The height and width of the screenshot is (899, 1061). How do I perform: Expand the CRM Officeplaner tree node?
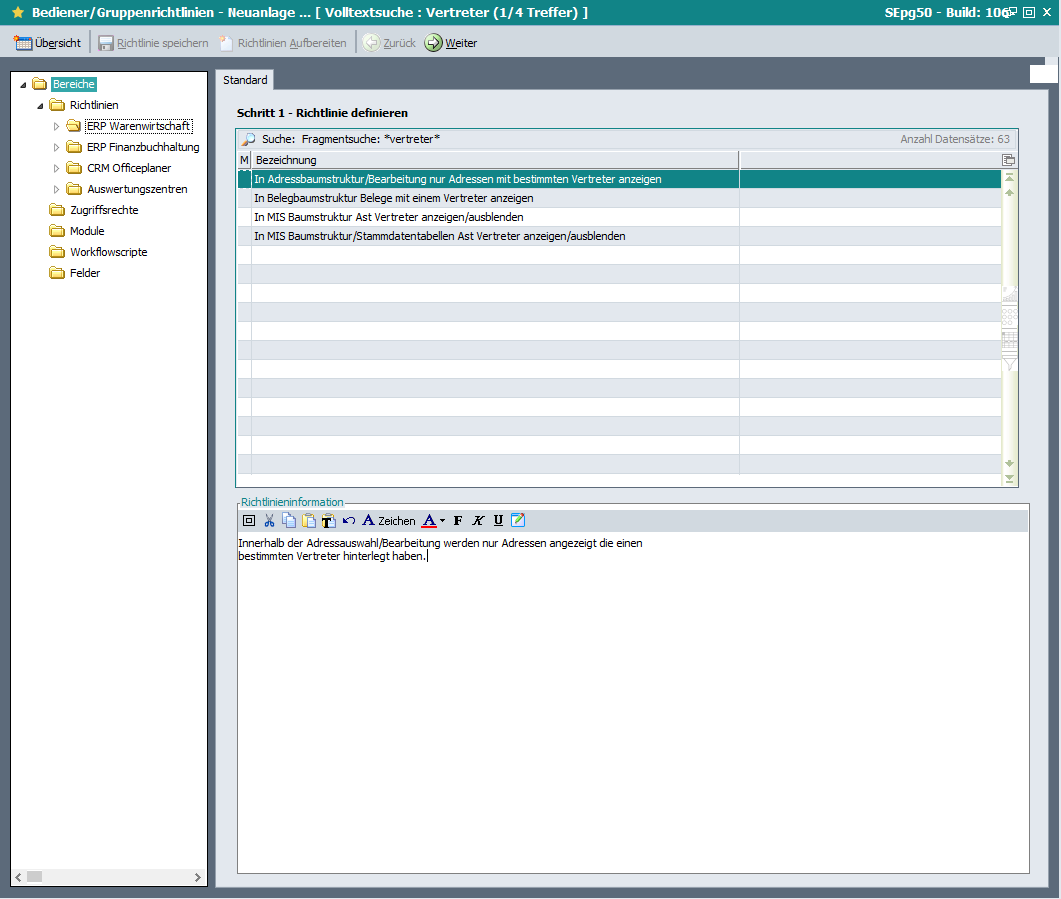(57, 168)
